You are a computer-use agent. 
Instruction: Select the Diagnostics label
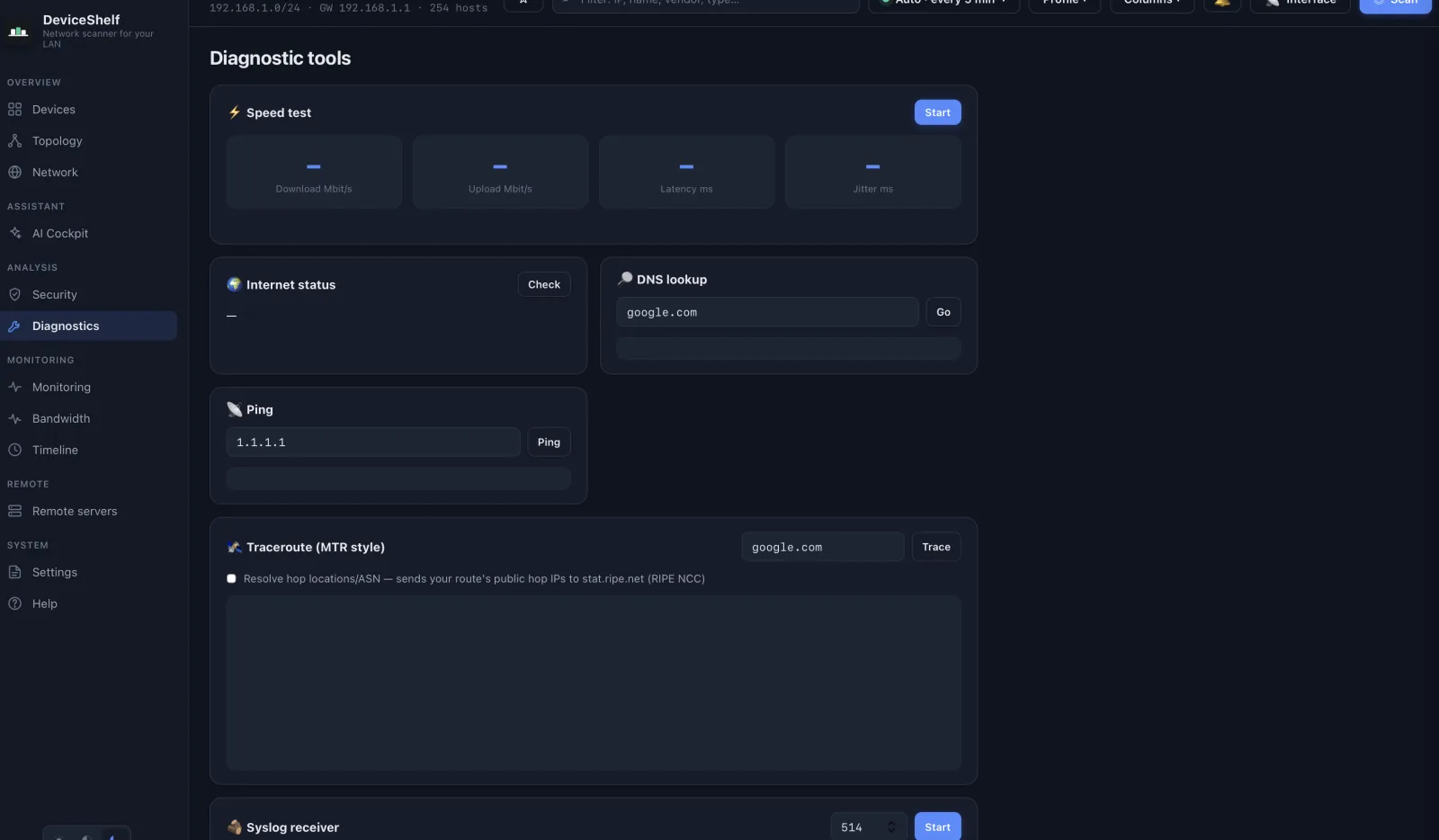[x=66, y=326]
